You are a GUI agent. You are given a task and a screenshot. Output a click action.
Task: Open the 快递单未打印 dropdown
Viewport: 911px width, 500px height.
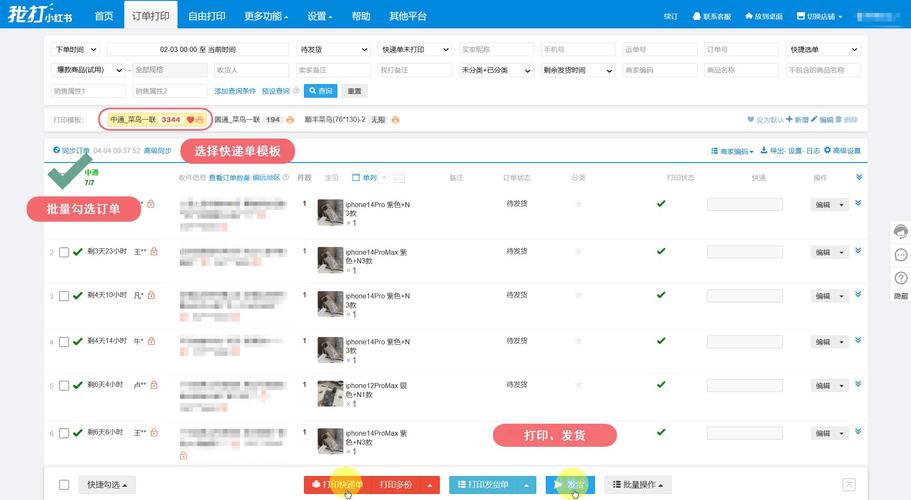[414, 49]
